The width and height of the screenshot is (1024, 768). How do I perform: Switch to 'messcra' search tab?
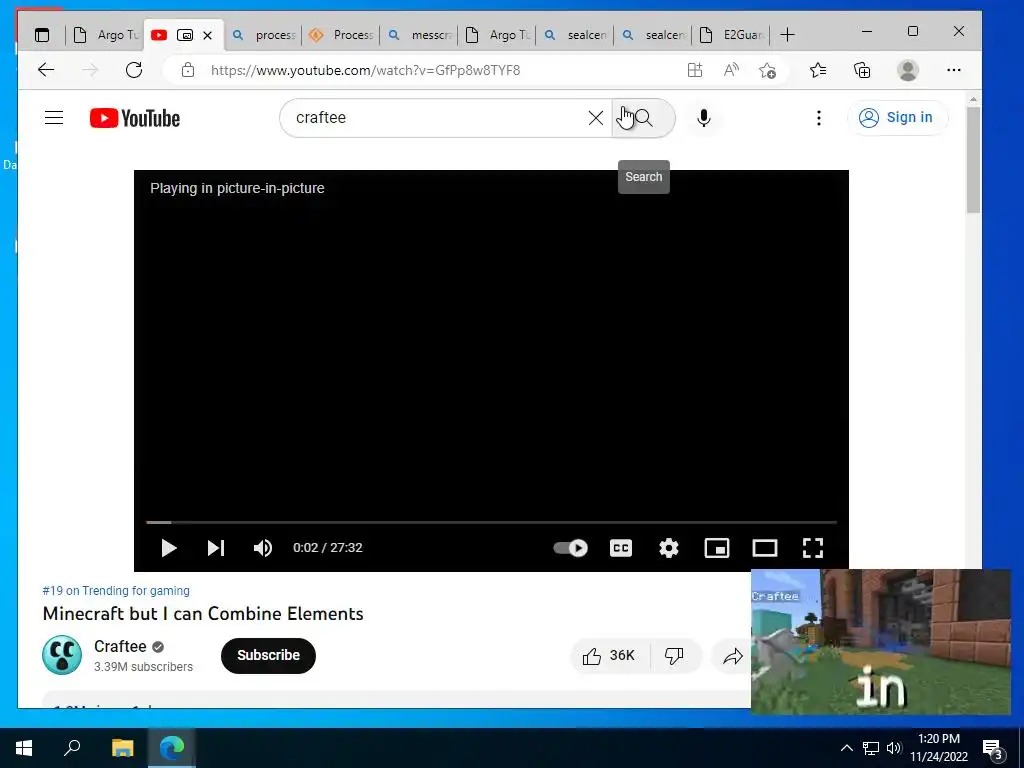pos(419,35)
